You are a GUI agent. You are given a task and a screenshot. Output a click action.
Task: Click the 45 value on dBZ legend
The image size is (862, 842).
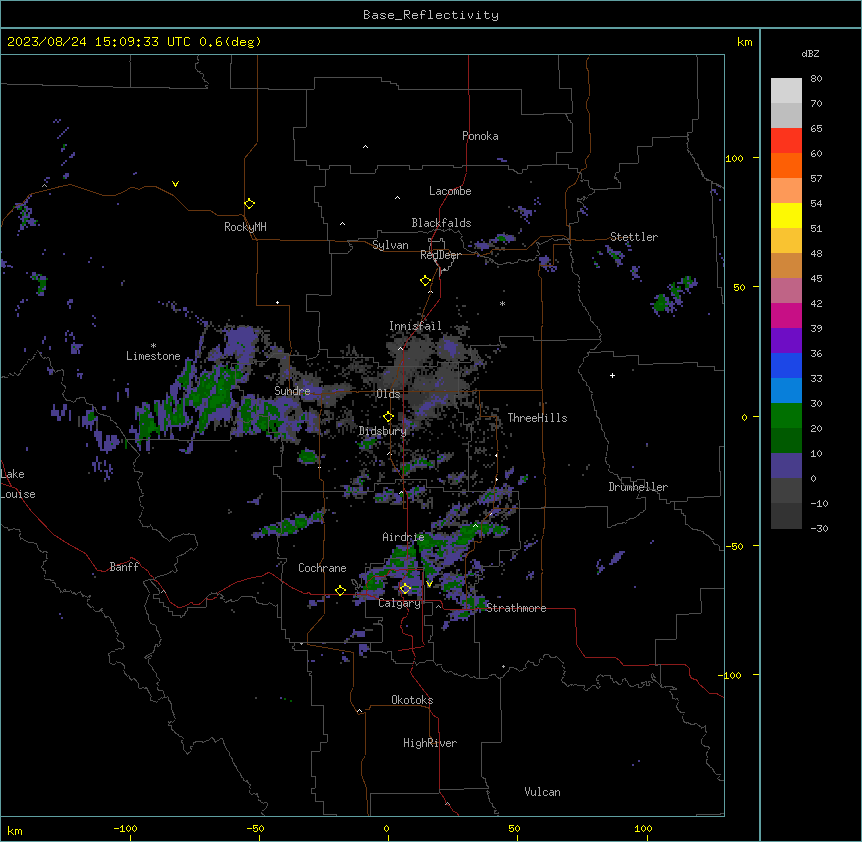(x=816, y=278)
